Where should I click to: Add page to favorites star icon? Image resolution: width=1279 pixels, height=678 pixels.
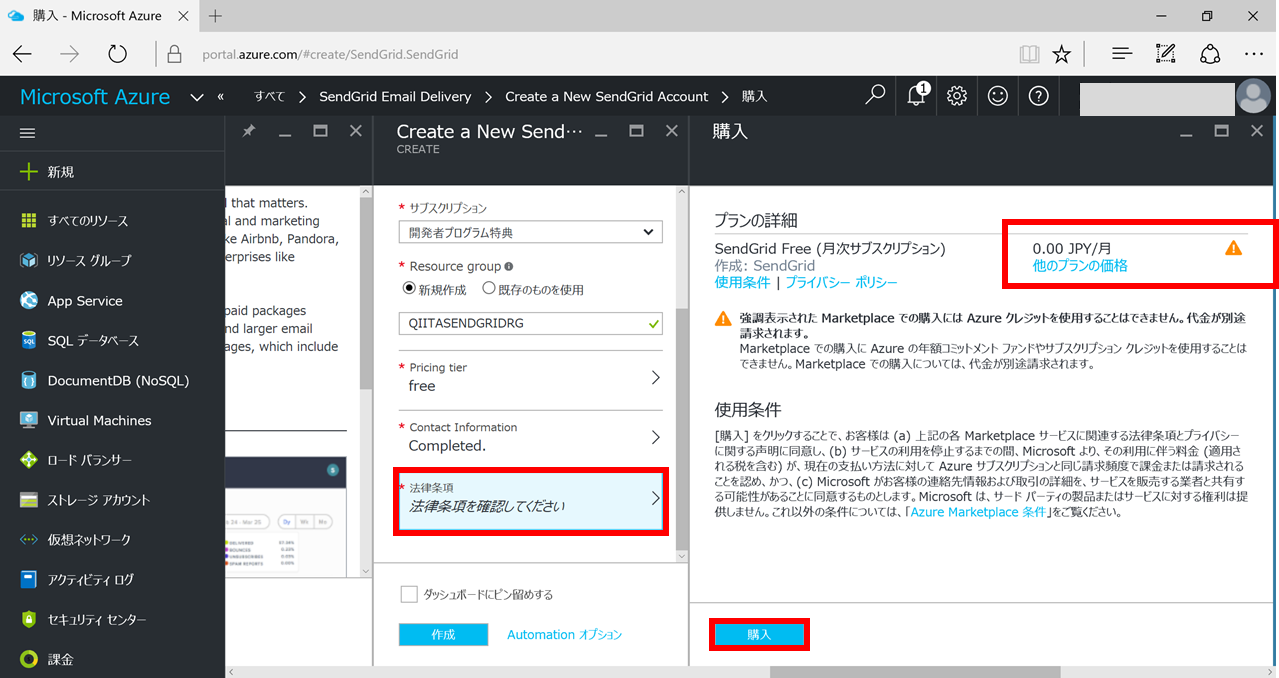(1062, 54)
